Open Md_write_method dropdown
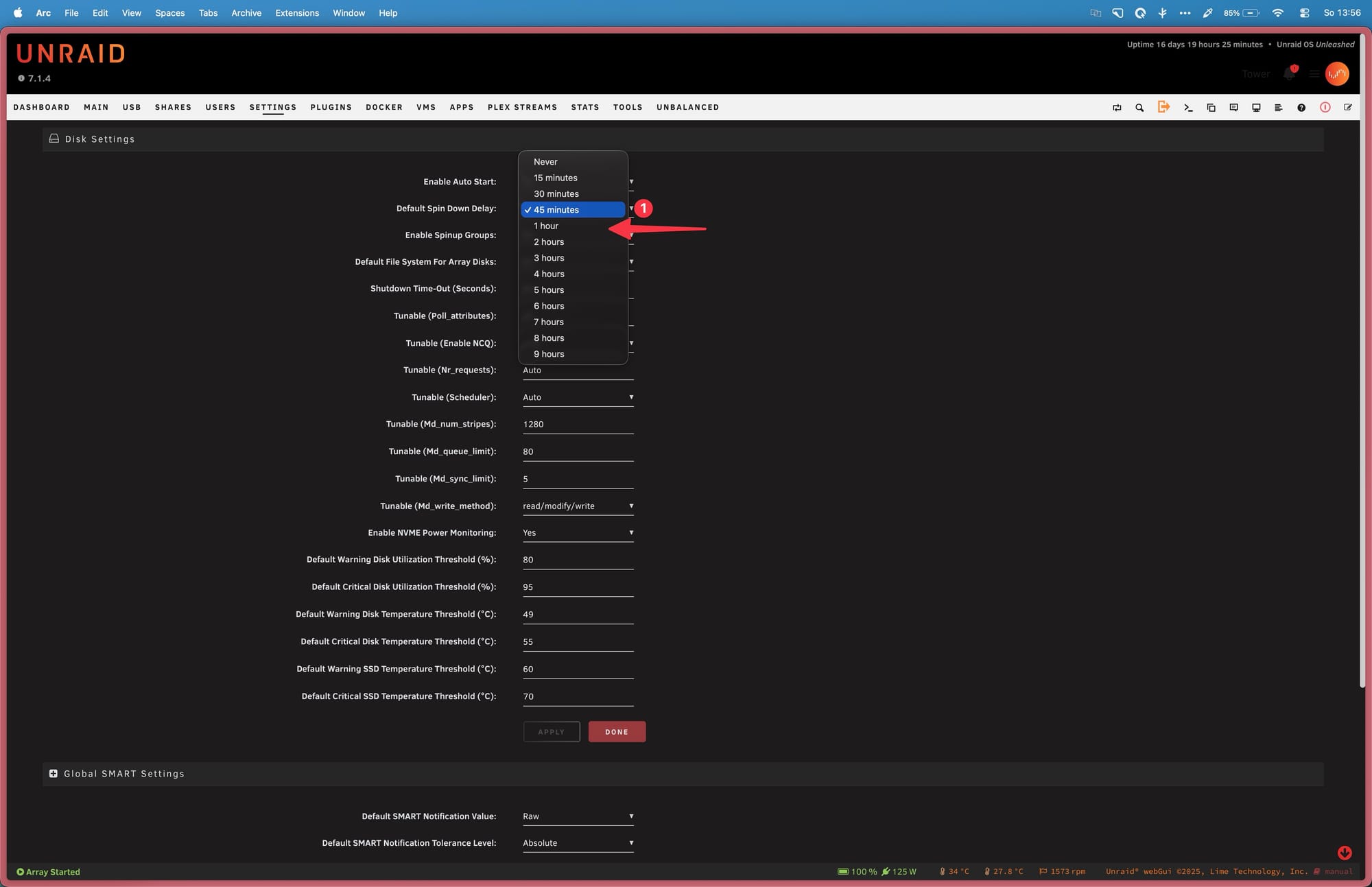The height and width of the screenshot is (887, 1372). click(577, 506)
